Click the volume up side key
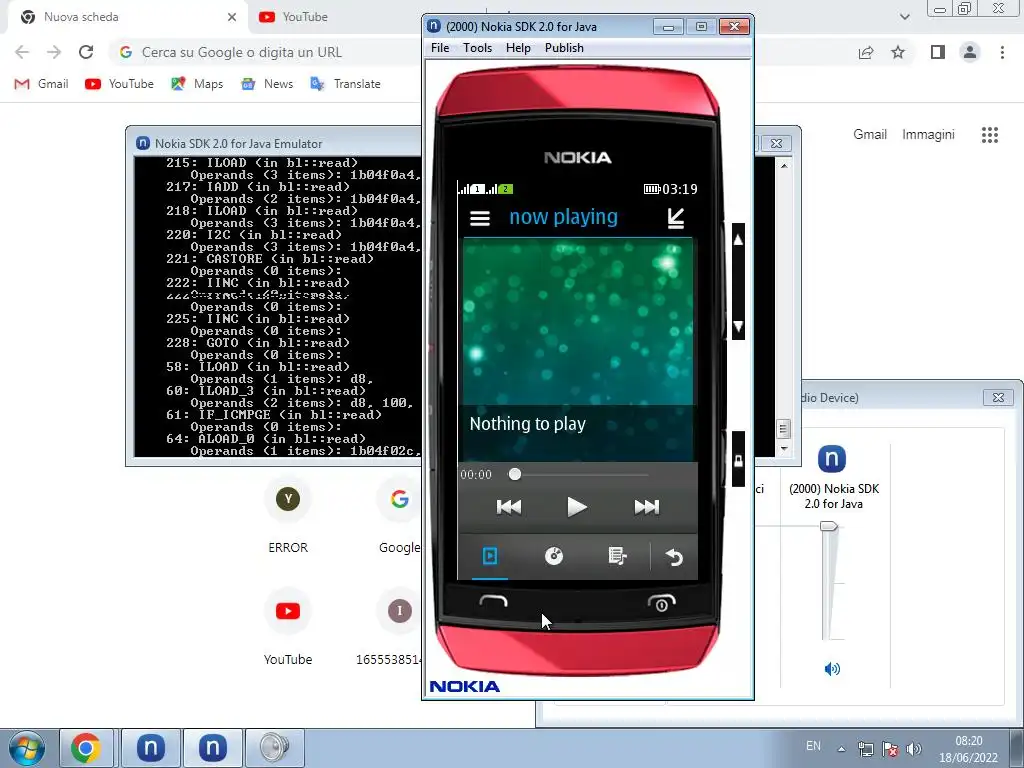The image size is (1024, 768). pyautogui.click(x=738, y=240)
